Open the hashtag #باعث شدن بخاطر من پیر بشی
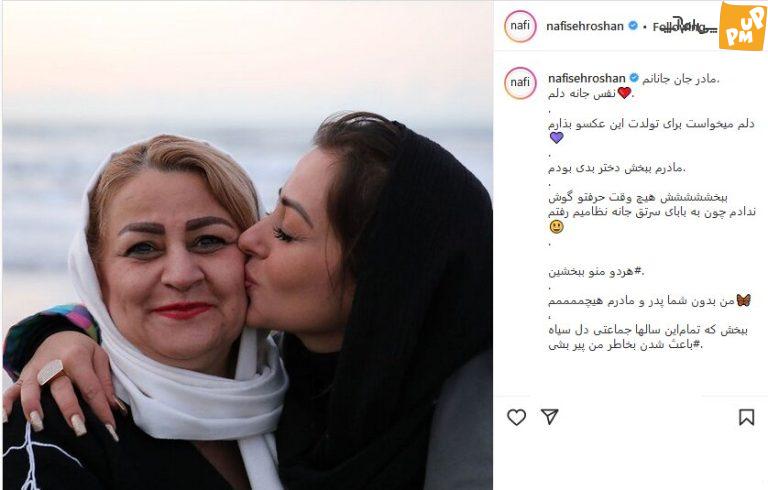The height and width of the screenshot is (490, 768). pos(625,345)
